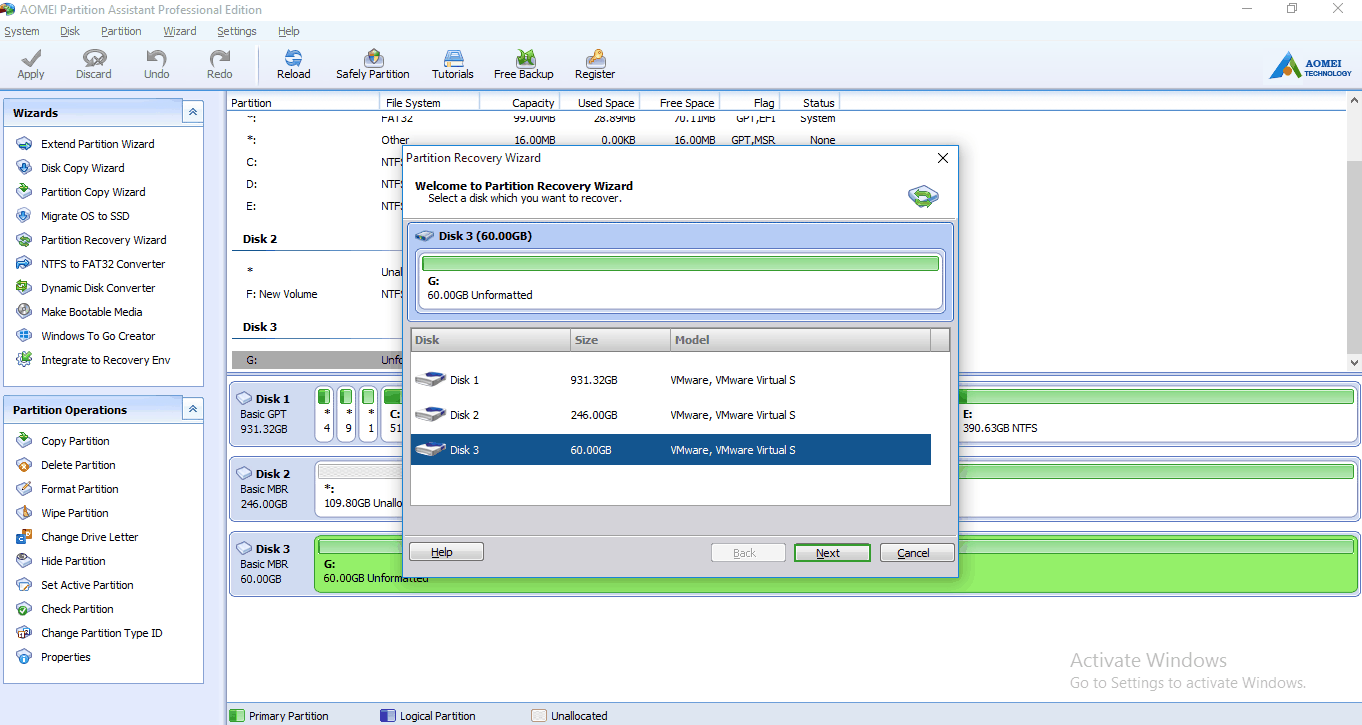Open the Disk menu
Image resolution: width=1362 pixels, height=725 pixels.
70,31
